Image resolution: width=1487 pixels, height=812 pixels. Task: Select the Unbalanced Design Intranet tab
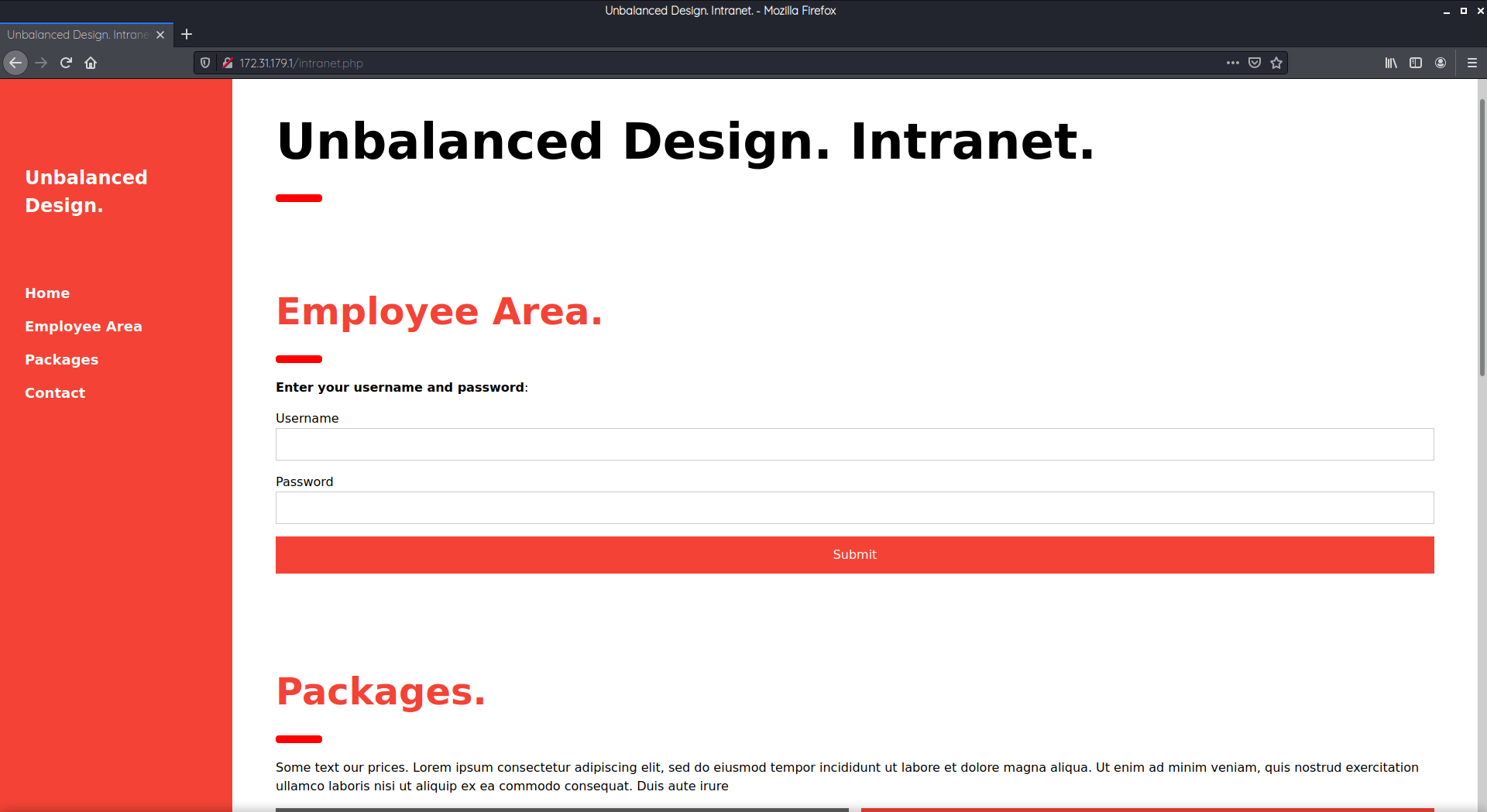pos(77,34)
